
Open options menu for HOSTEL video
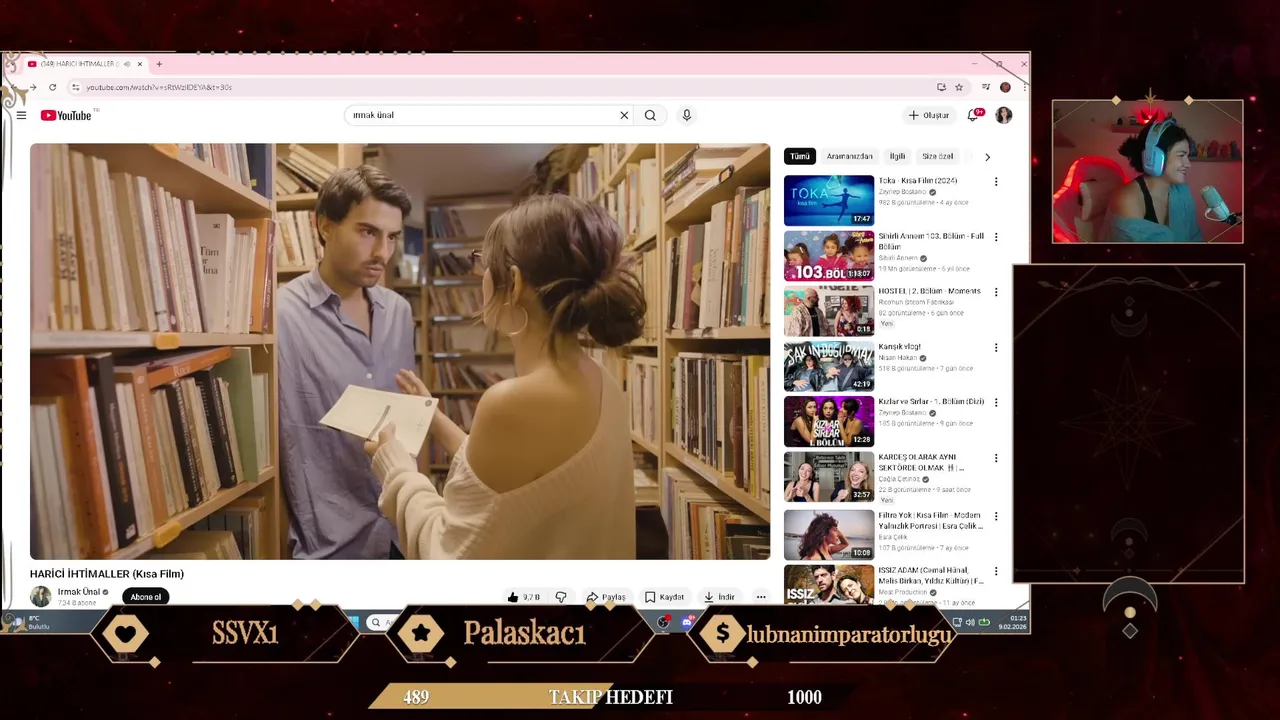995,292
